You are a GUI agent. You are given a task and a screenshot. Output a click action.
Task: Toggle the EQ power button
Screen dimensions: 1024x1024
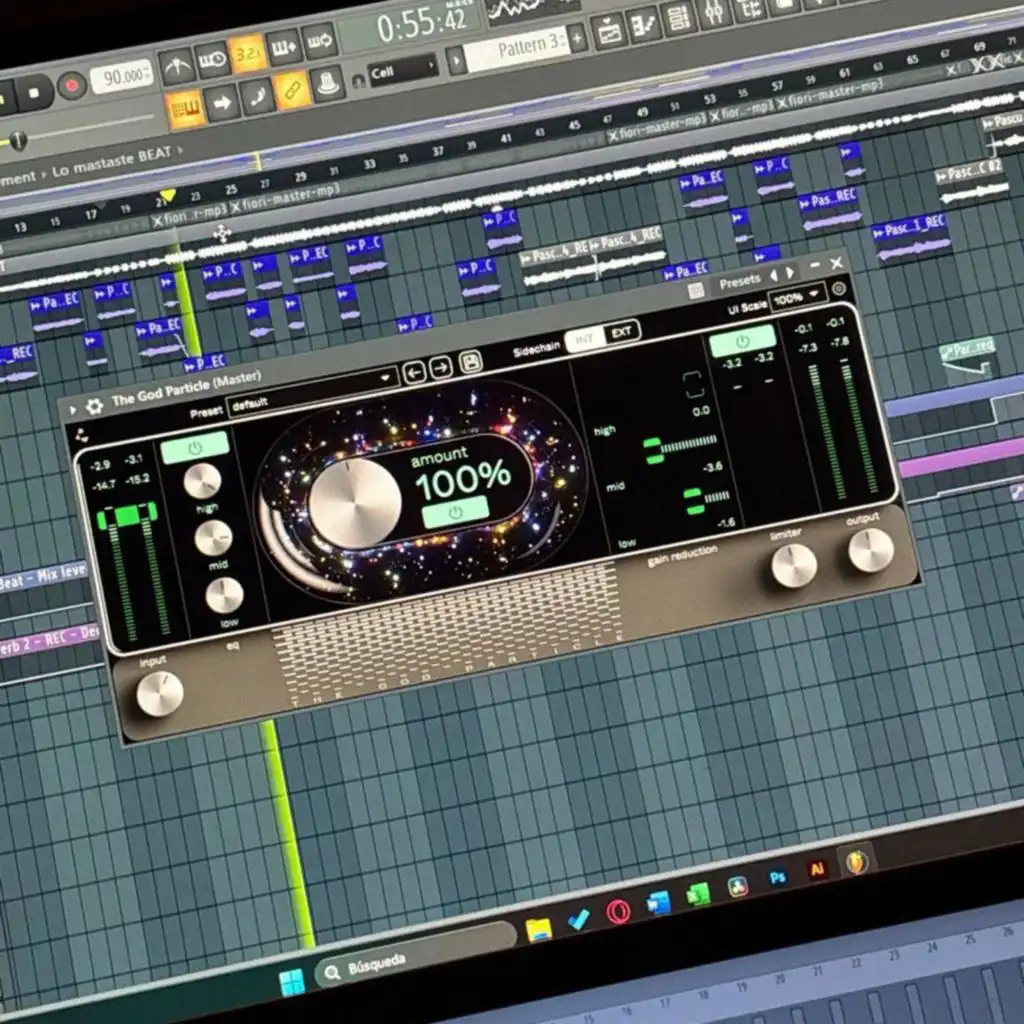[x=195, y=447]
